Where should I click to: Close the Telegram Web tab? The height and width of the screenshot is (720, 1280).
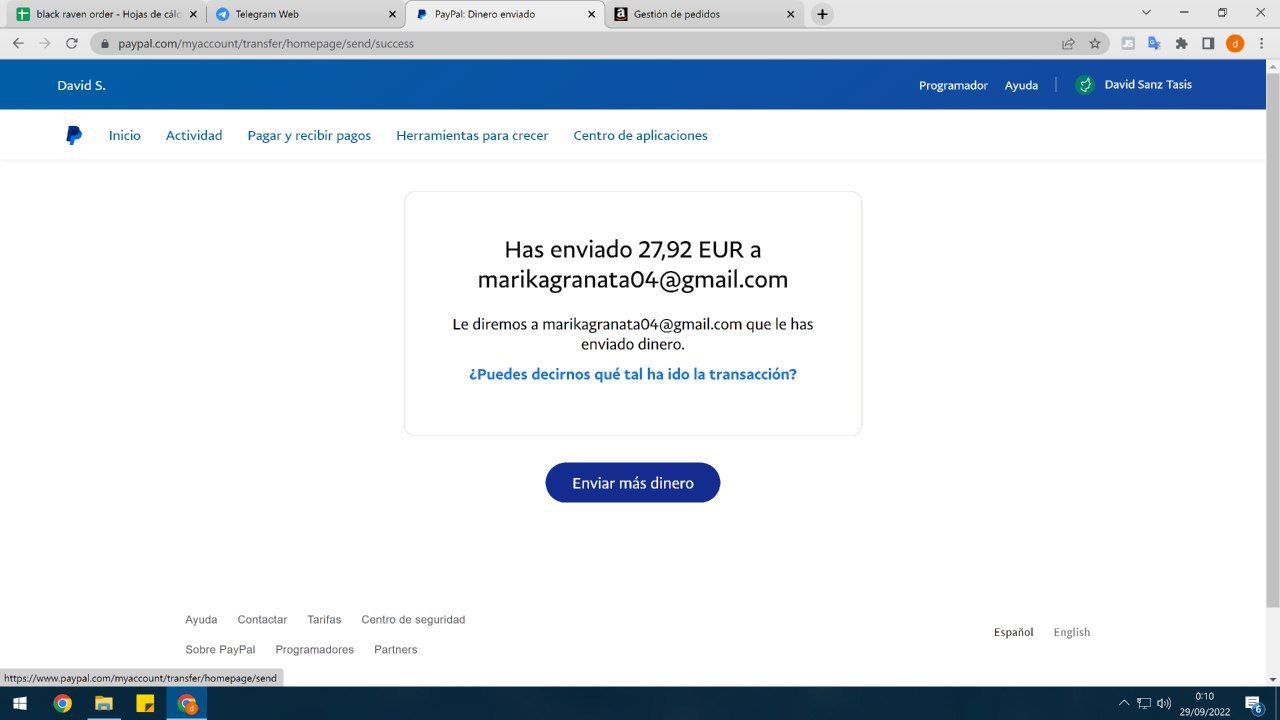click(x=392, y=14)
